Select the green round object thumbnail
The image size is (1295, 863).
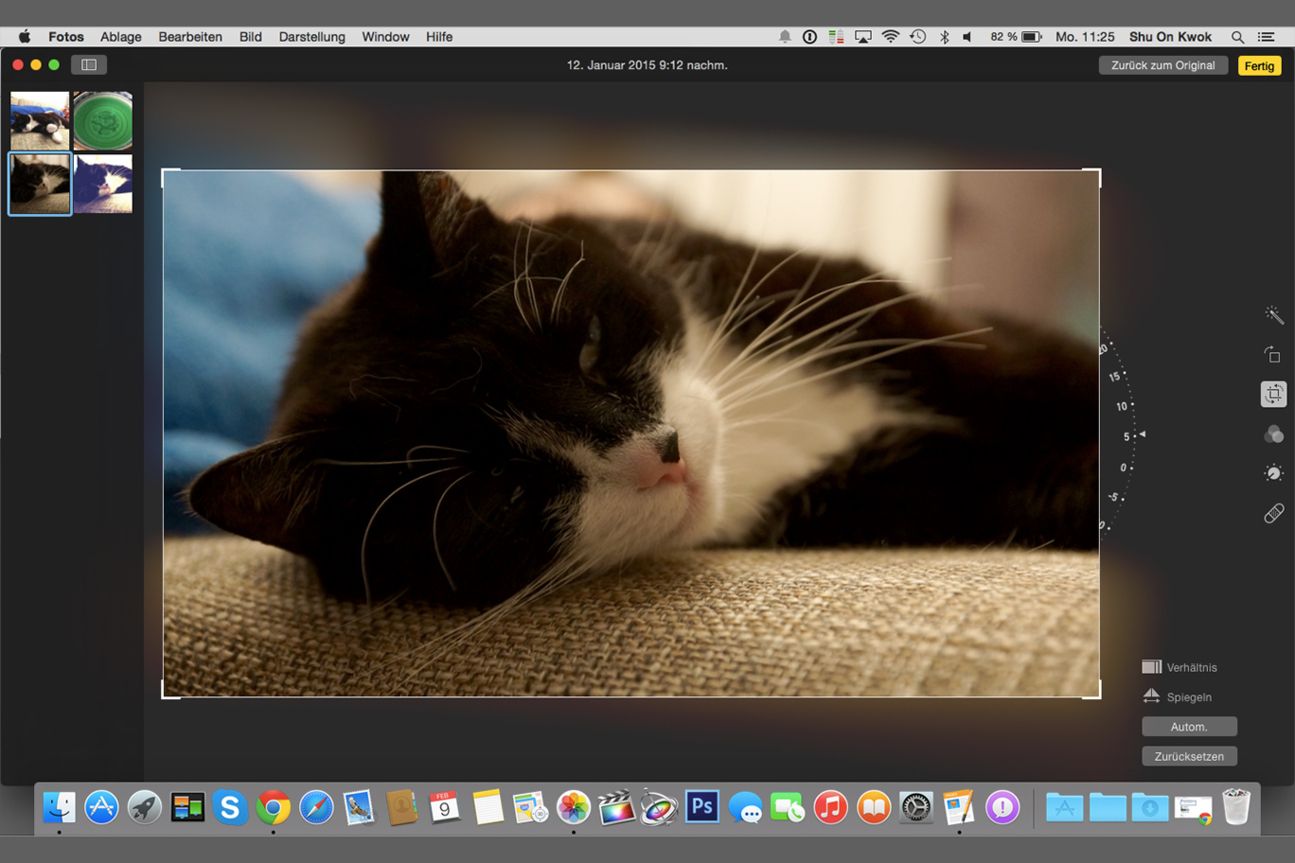[103, 120]
